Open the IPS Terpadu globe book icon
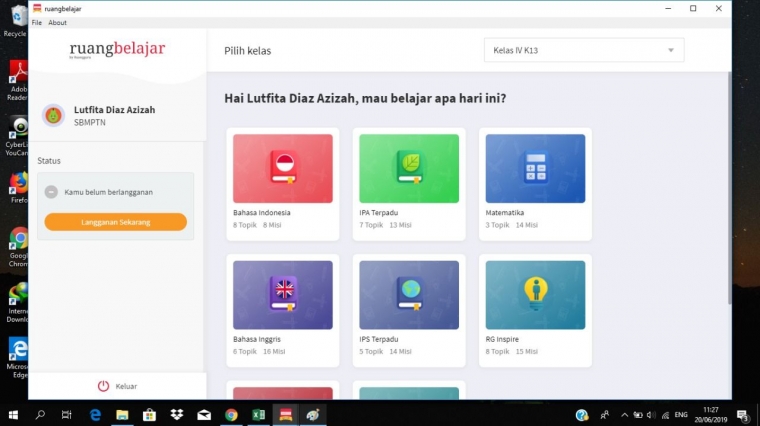Viewport: 760px width, 426px height. (409, 293)
